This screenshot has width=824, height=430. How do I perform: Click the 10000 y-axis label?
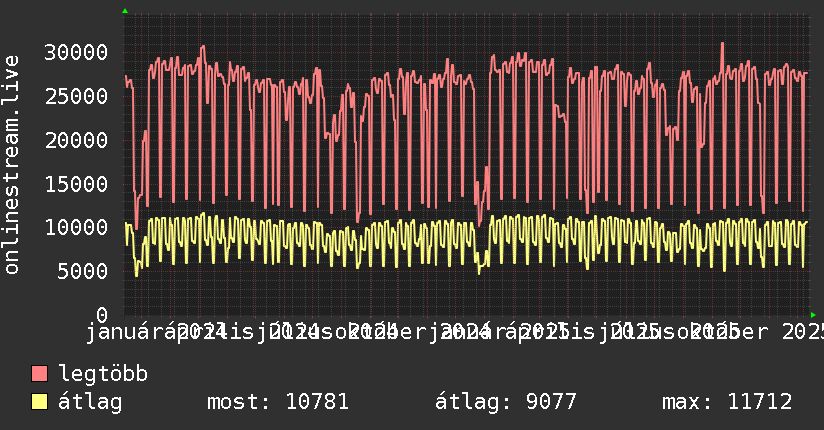[x=74, y=228]
